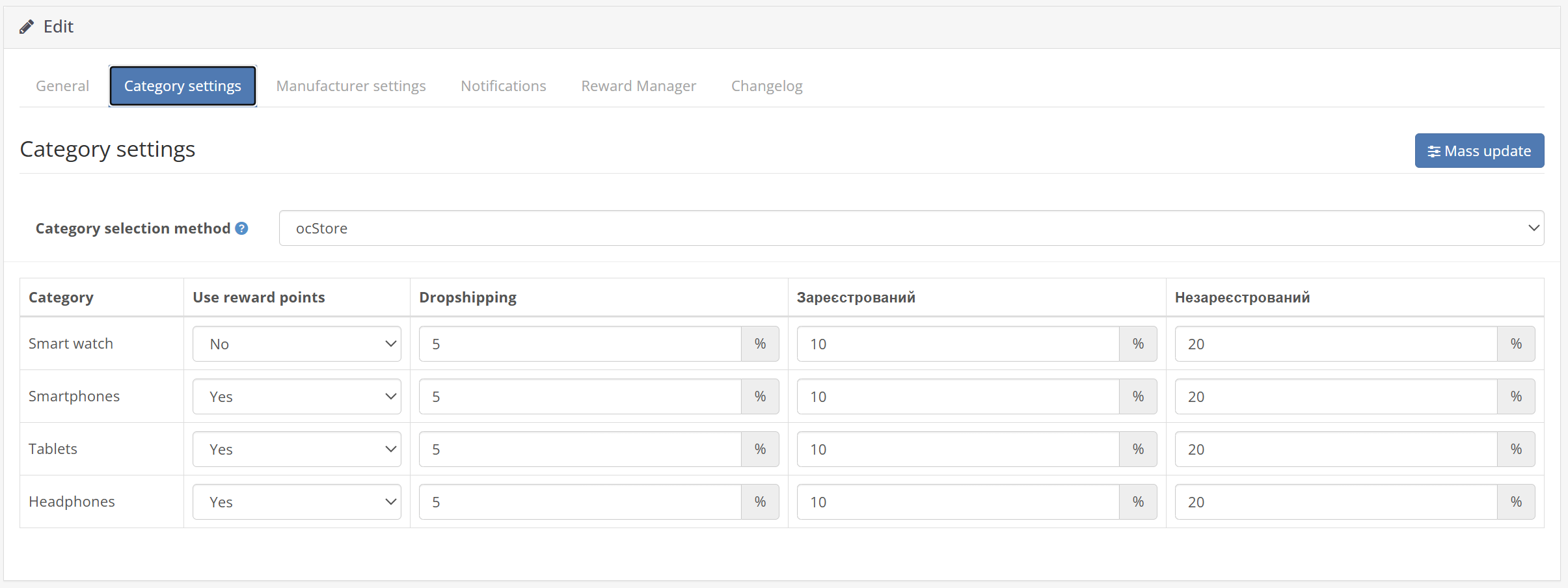
Task: Click Незареєстрований field for Headphones
Action: tap(1336, 502)
